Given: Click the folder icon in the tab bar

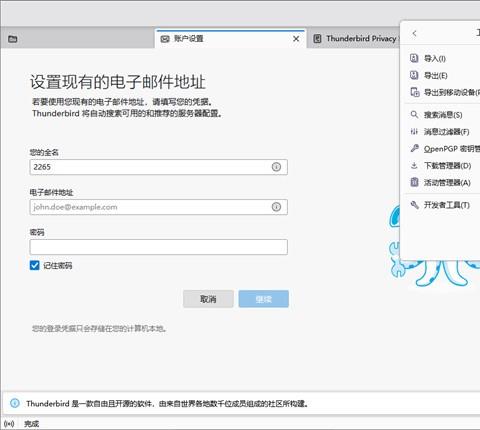Looking at the screenshot, I should [13, 39].
